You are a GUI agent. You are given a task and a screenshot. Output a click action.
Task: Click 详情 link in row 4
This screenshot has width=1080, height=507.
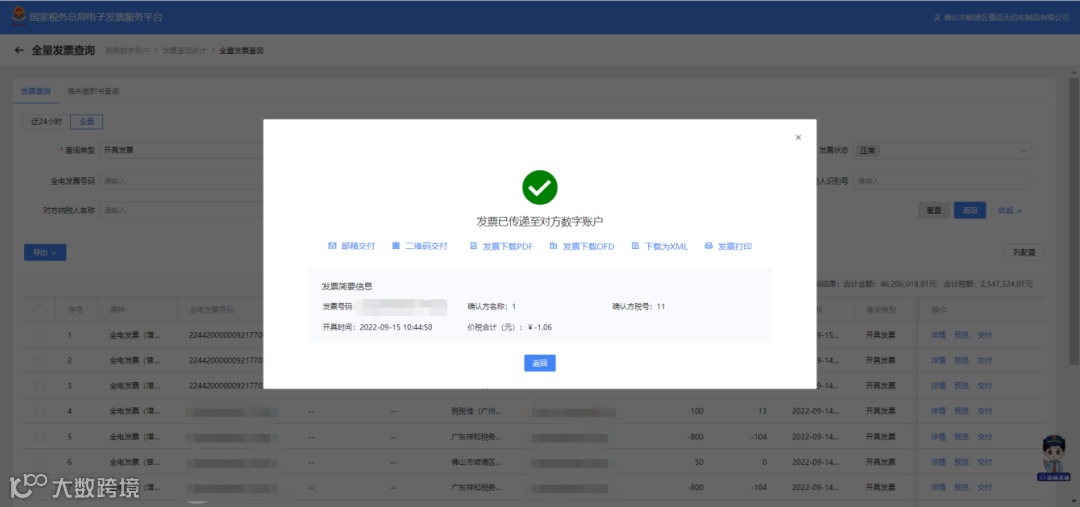pyautogui.click(x=938, y=411)
